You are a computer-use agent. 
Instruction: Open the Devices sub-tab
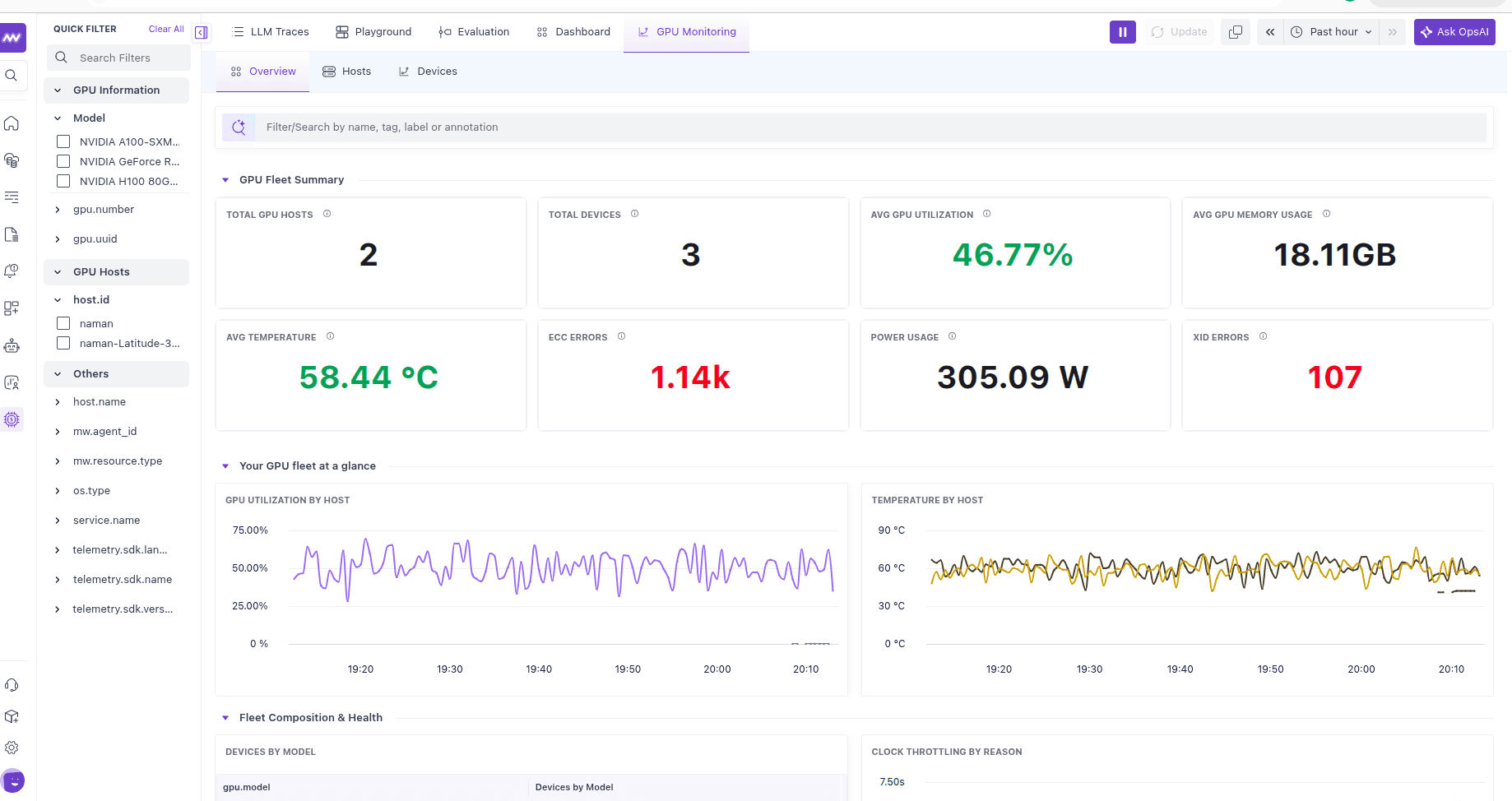pyautogui.click(x=428, y=72)
